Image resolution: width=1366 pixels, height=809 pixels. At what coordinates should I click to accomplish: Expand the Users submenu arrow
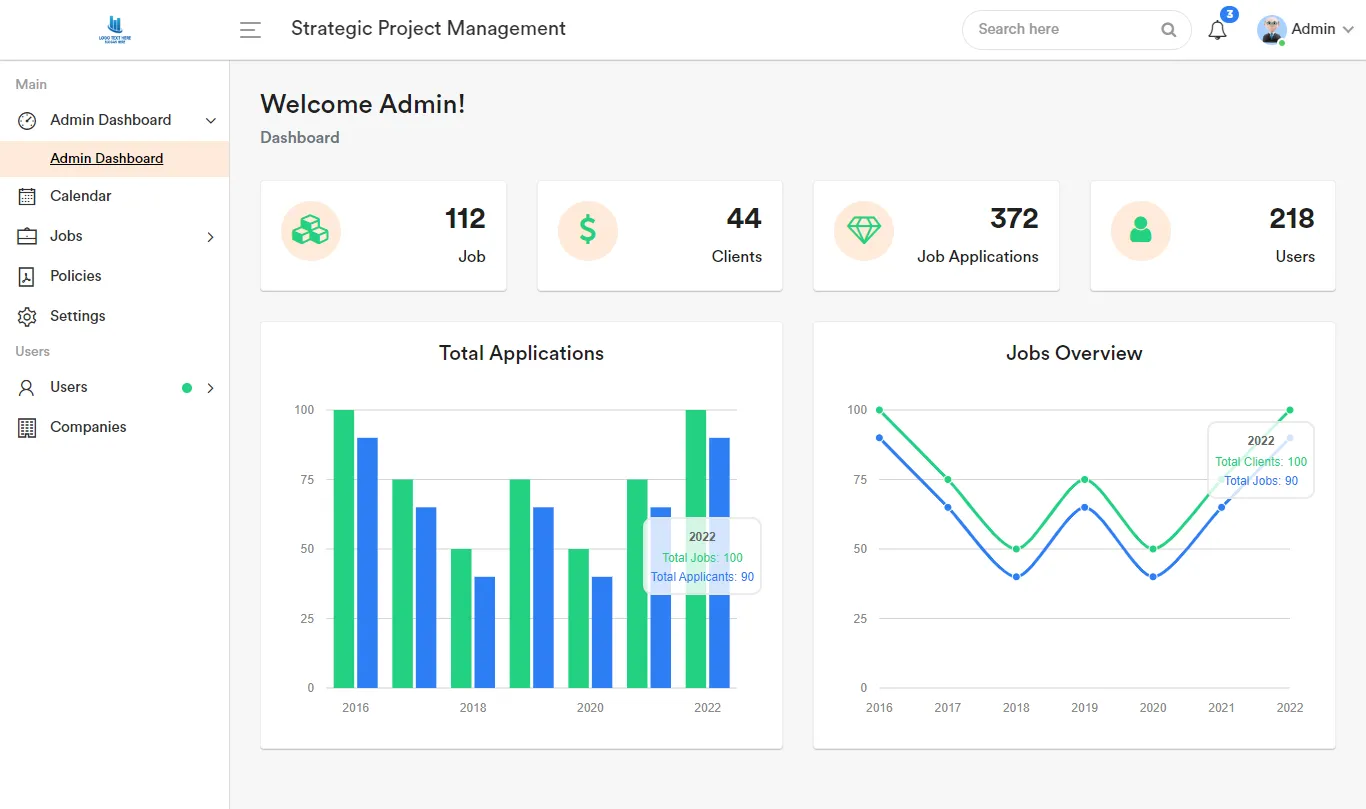point(210,388)
